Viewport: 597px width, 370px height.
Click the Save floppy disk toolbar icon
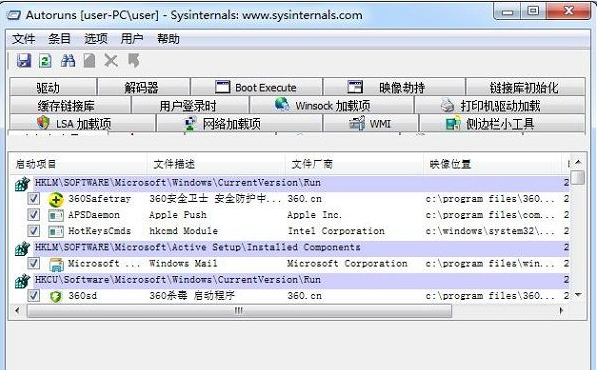24,61
